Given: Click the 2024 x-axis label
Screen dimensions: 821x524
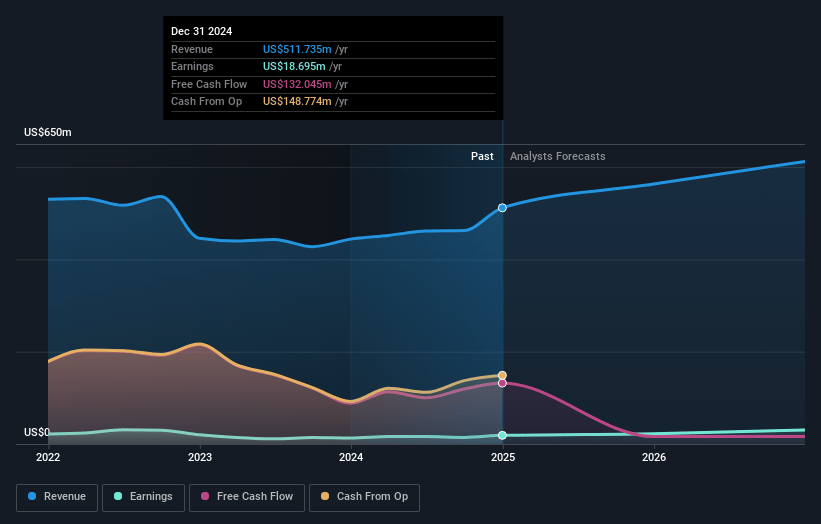Looking at the screenshot, I should [351, 457].
